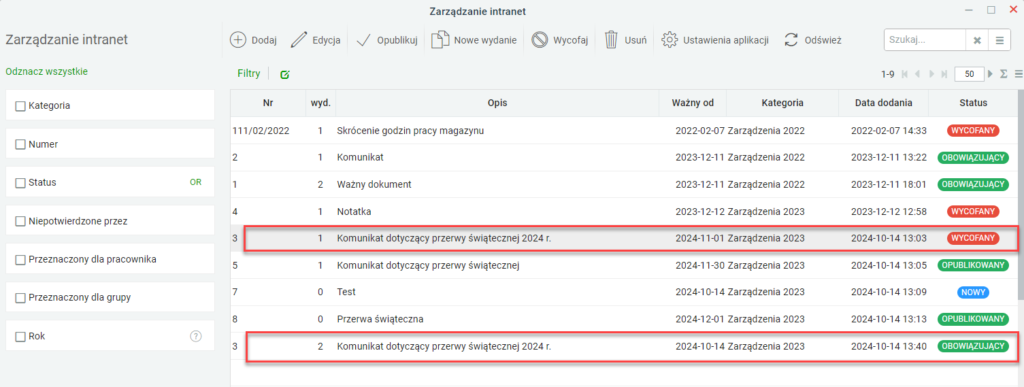Open table menu icon beside Sigma
The height and width of the screenshot is (387, 1024).
(x=1019, y=74)
